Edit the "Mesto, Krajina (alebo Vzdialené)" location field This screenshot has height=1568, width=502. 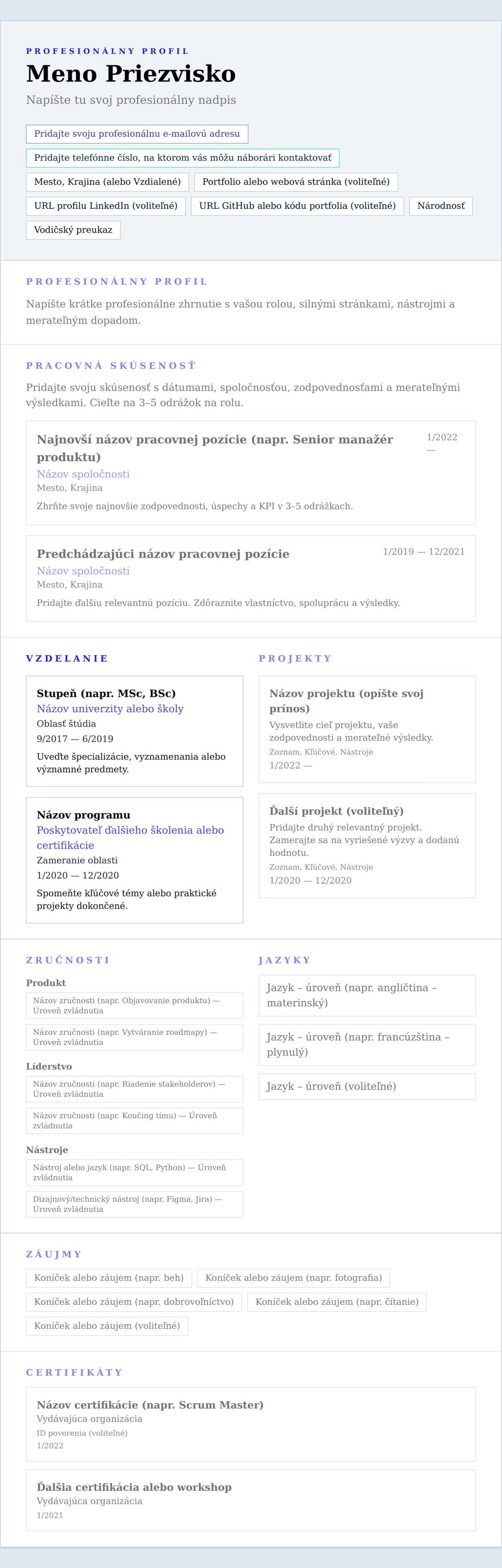(107, 182)
